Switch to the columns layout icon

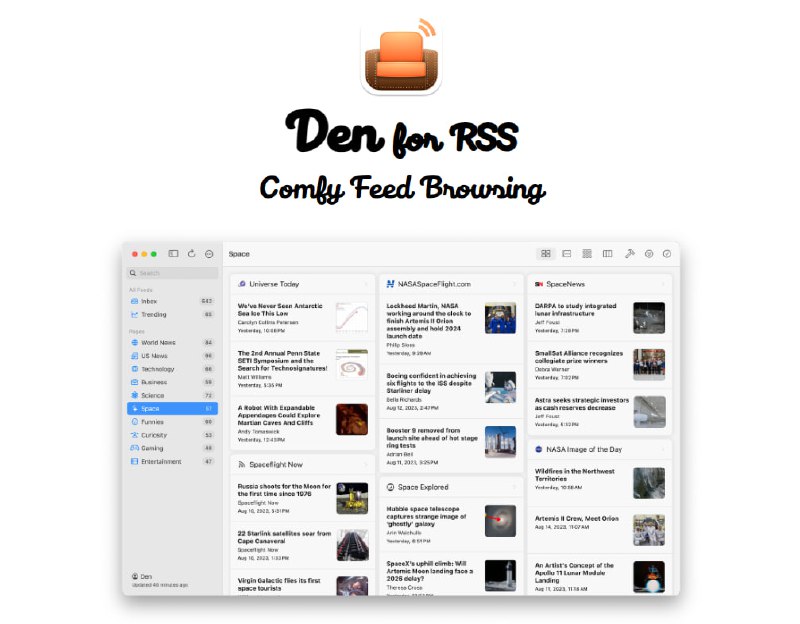(608, 253)
